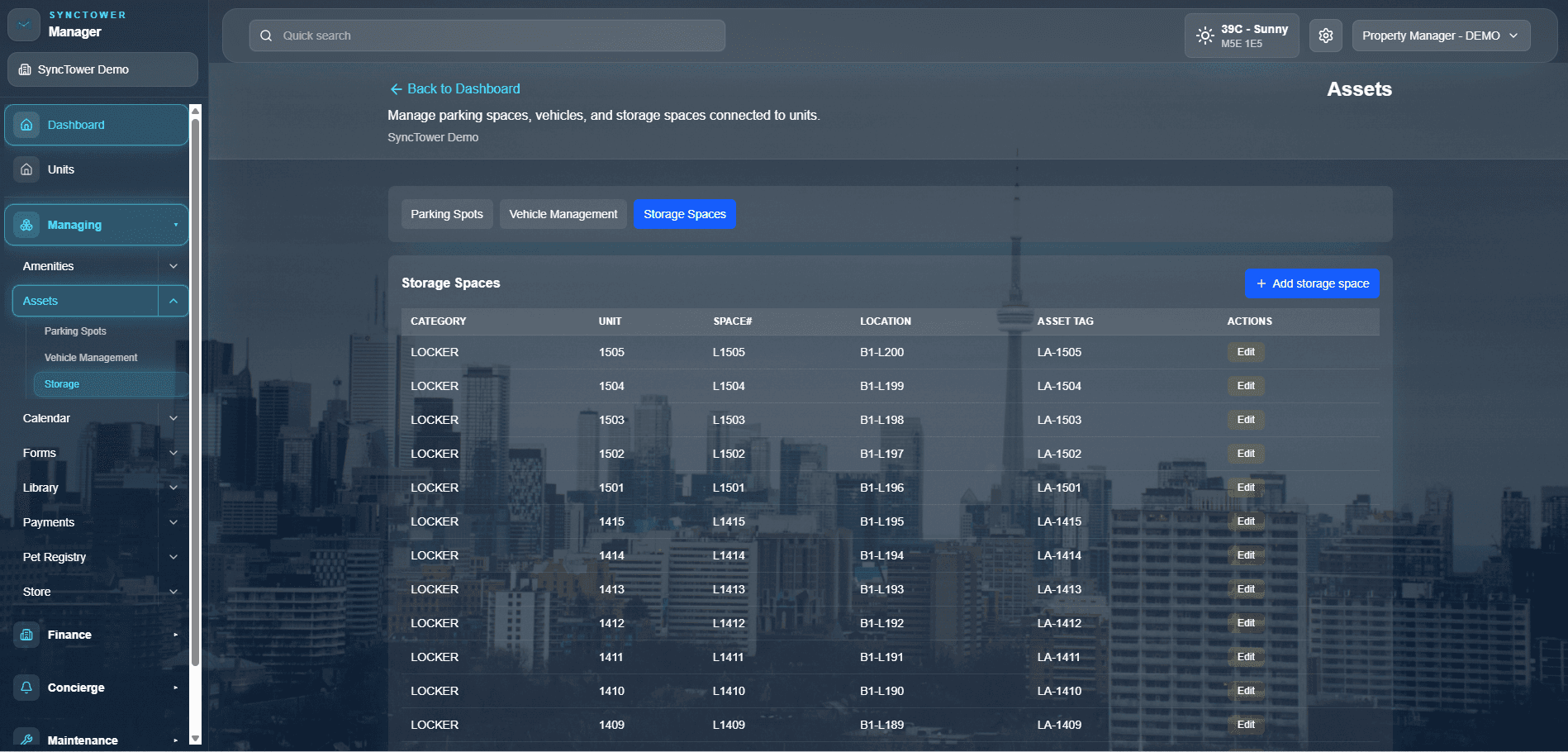Edit the locker for unit 1414
The width and height of the screenshot is (1568, 752).
pos(1246,555)
